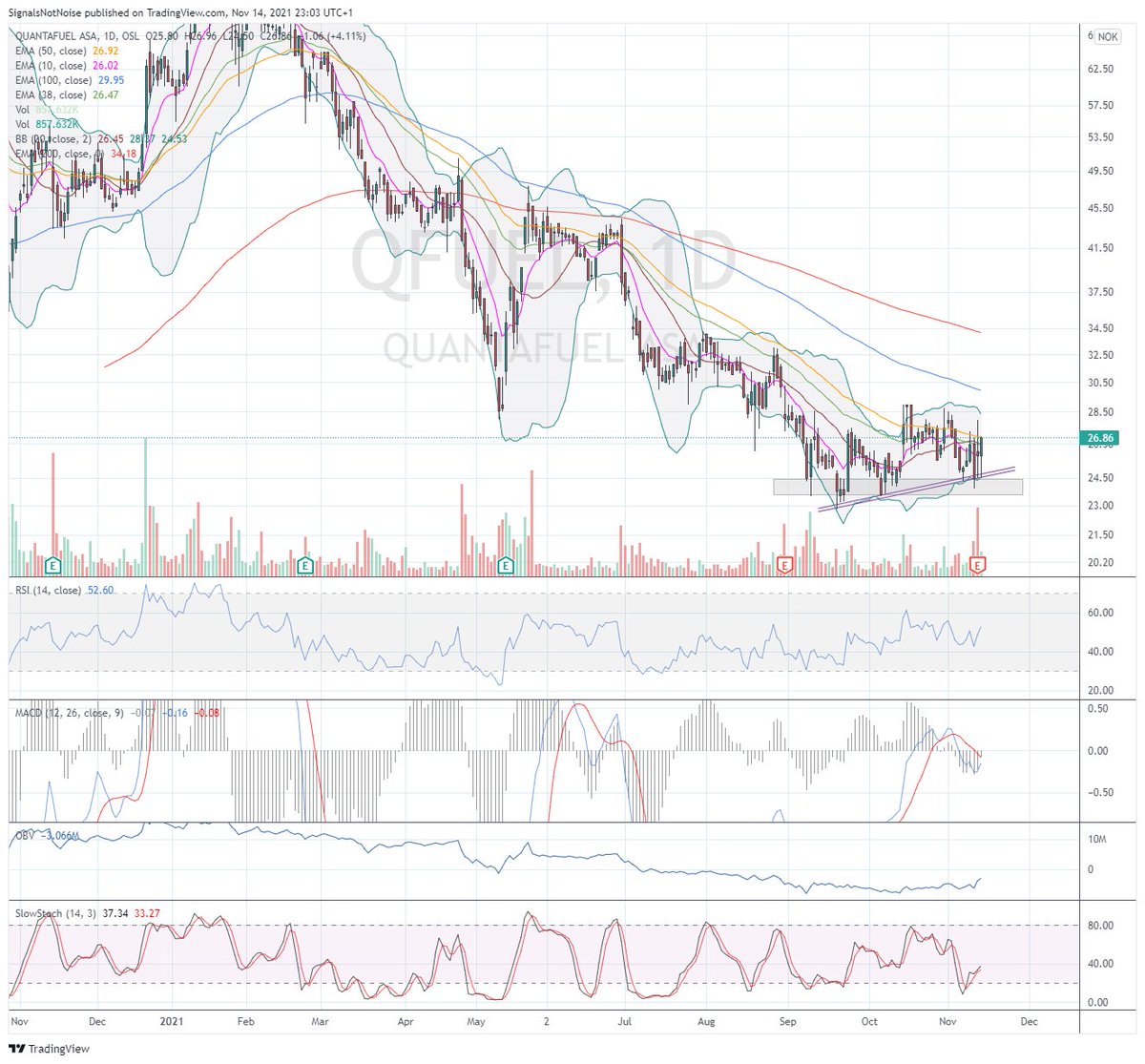This screenshot has height=1064, width=1145.
Task: Click the OBV indicator label
Action: click(25, 835)
